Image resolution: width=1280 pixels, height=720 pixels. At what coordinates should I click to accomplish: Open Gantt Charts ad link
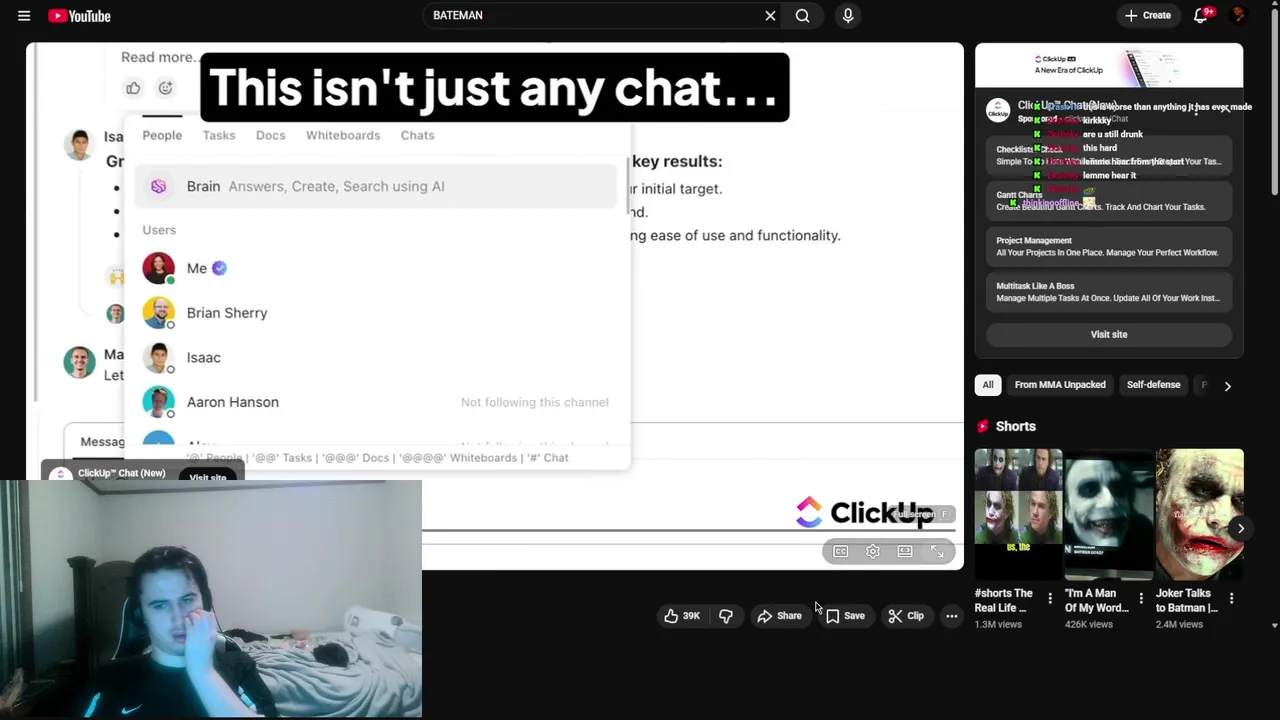pyautogui.click(x=1109, y=201)
